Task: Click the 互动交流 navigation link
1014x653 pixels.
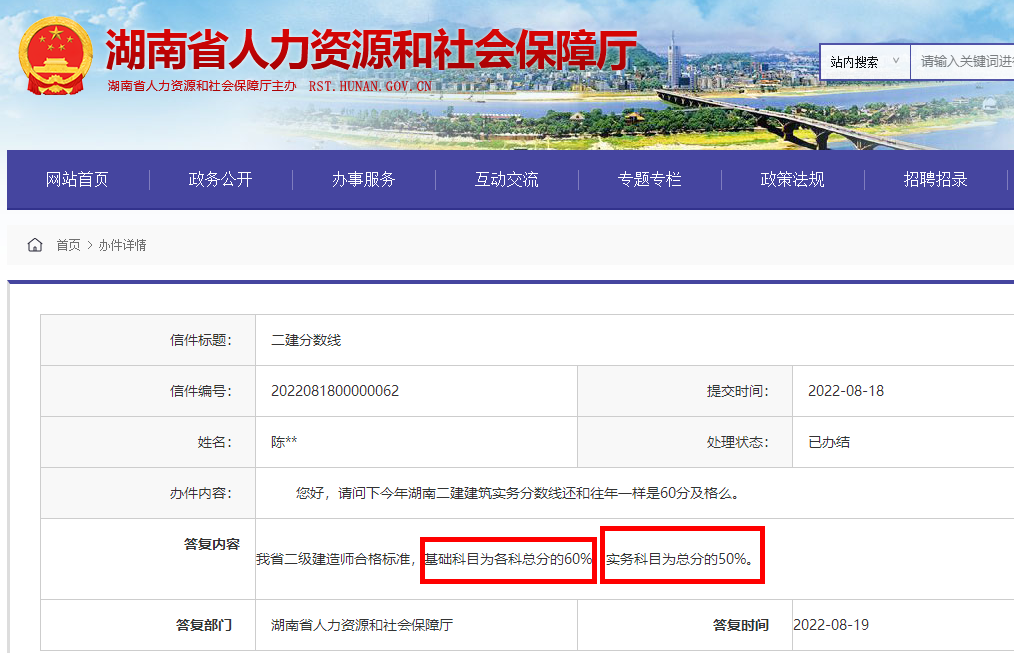Action: pos(506,180)
